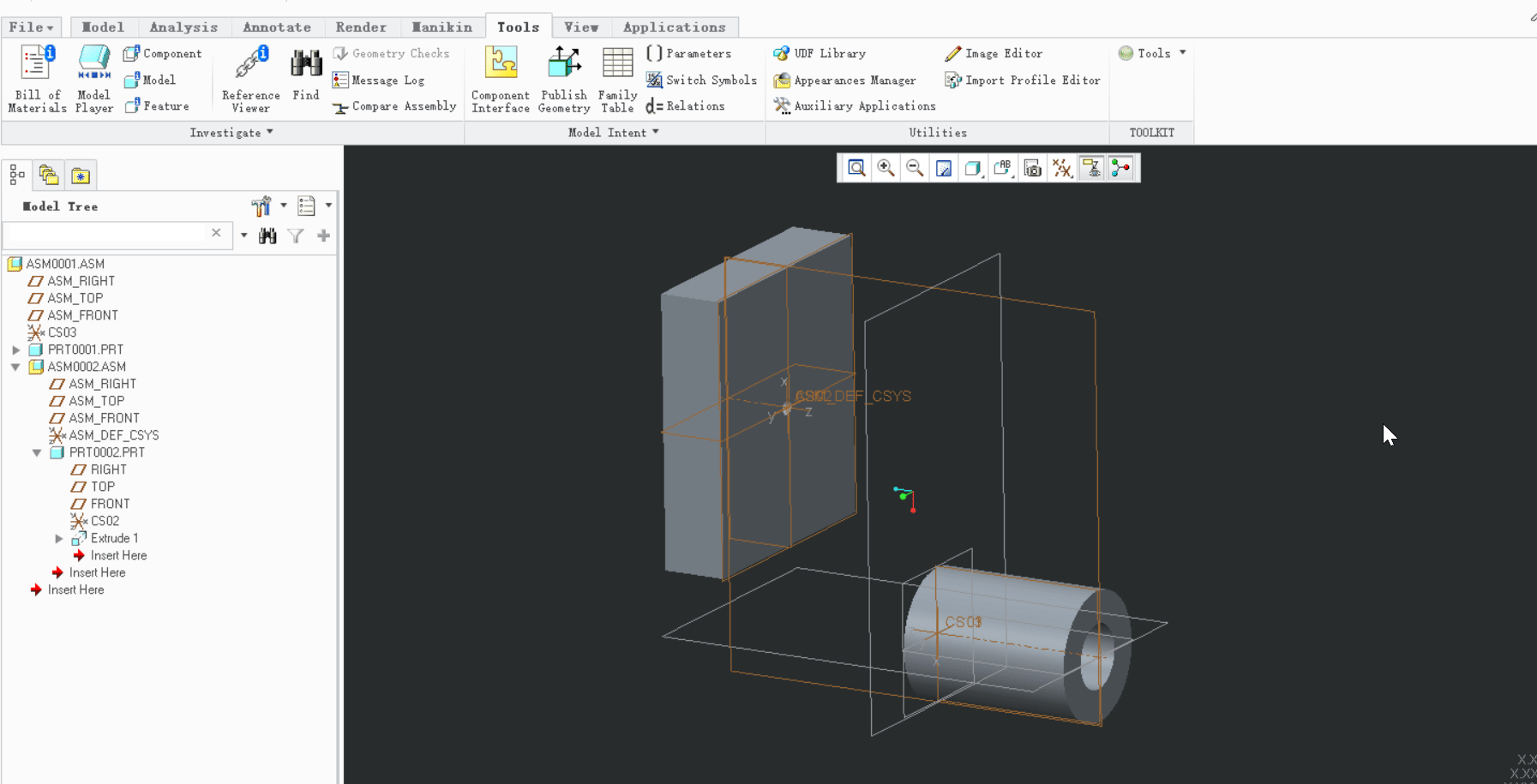Select Model Tree tab icon
The image size is (1537, 784).
[x=17, y=175]
